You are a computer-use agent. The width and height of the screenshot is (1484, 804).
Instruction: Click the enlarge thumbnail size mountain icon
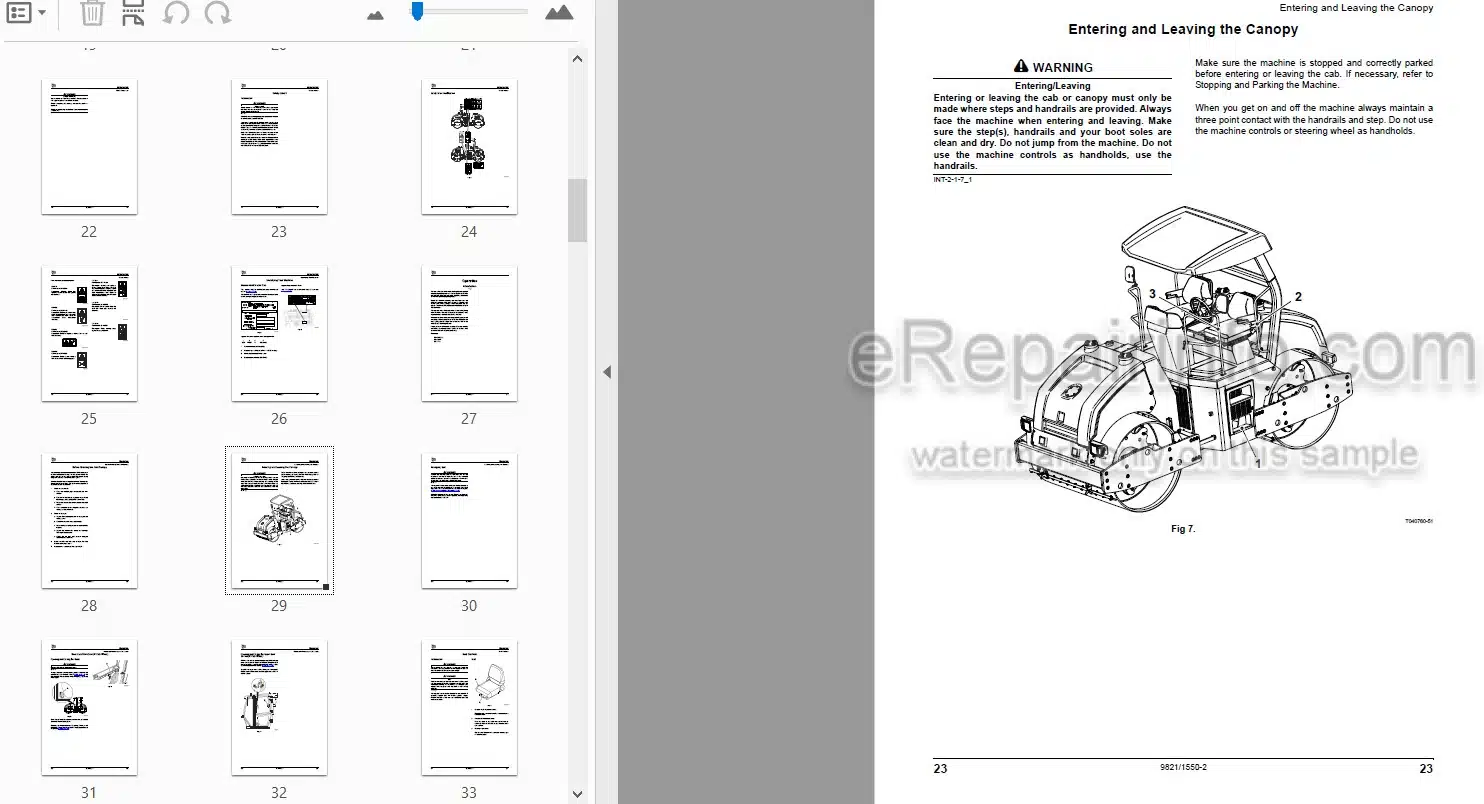coord(559,12)
